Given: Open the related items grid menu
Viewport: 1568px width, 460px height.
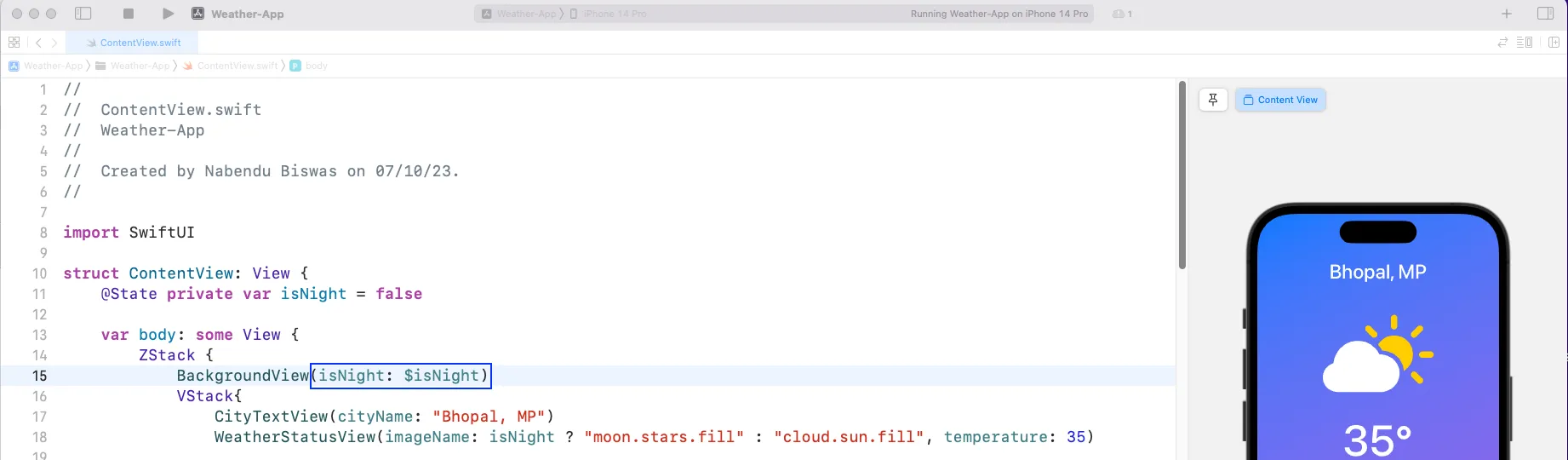Looking at the screenshot, I should point(14,42).
